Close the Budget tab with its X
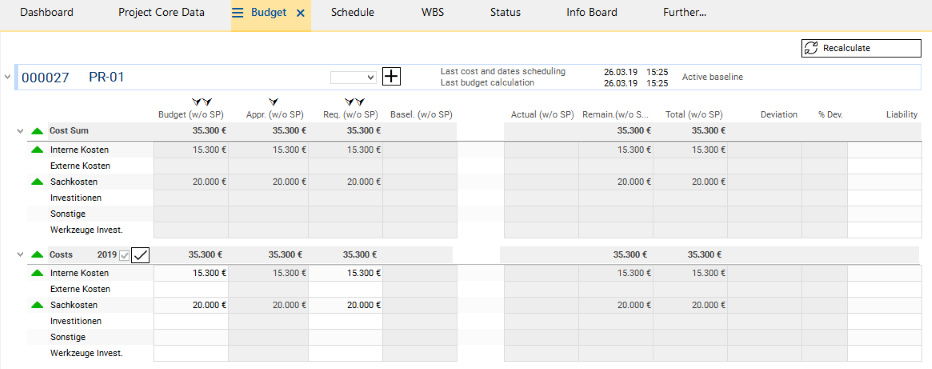This screenshot has height=369, width=932. 300,12
